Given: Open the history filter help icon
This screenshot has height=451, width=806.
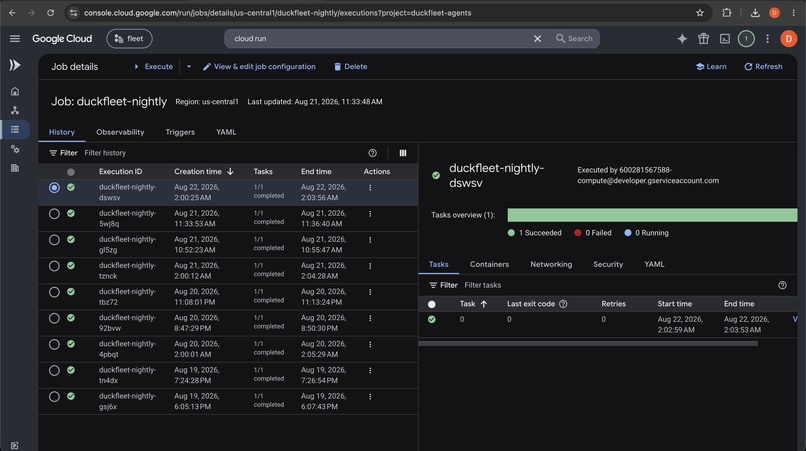Looking at the screenshot, I should pos(373,153).
